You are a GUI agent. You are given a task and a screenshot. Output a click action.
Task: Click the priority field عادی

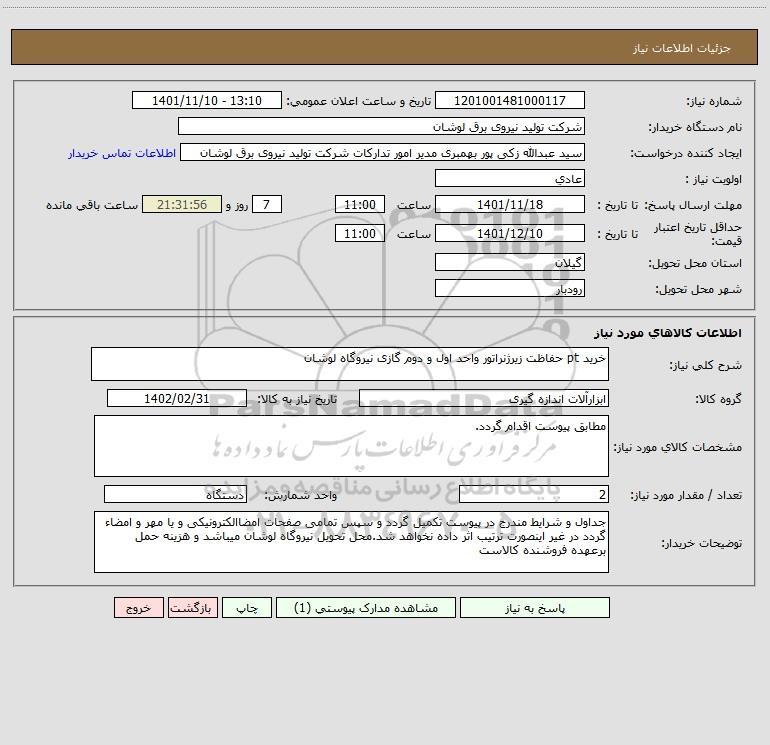(510, 178)
